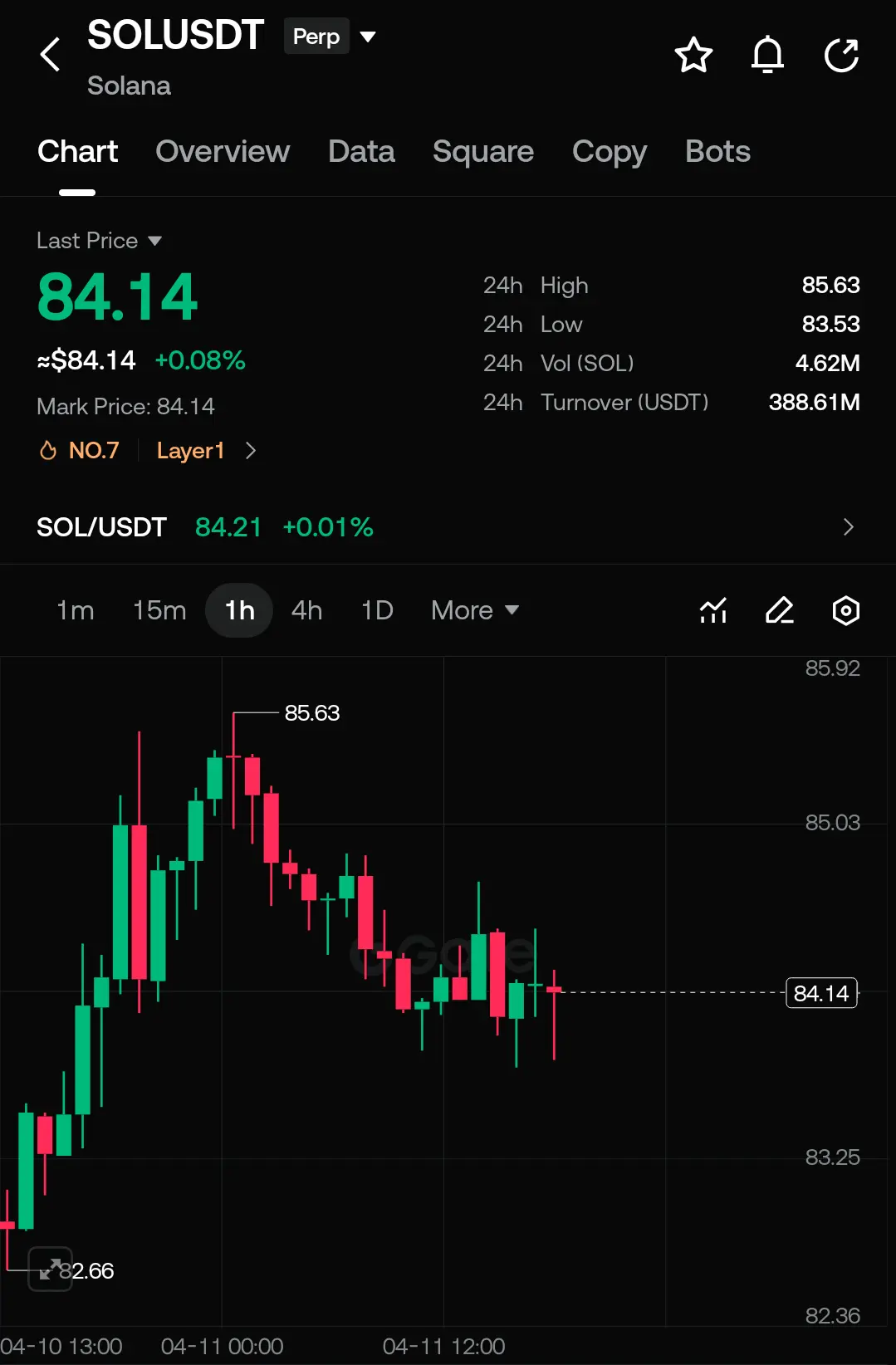Open chart indicators icon

tap(713, 610)
